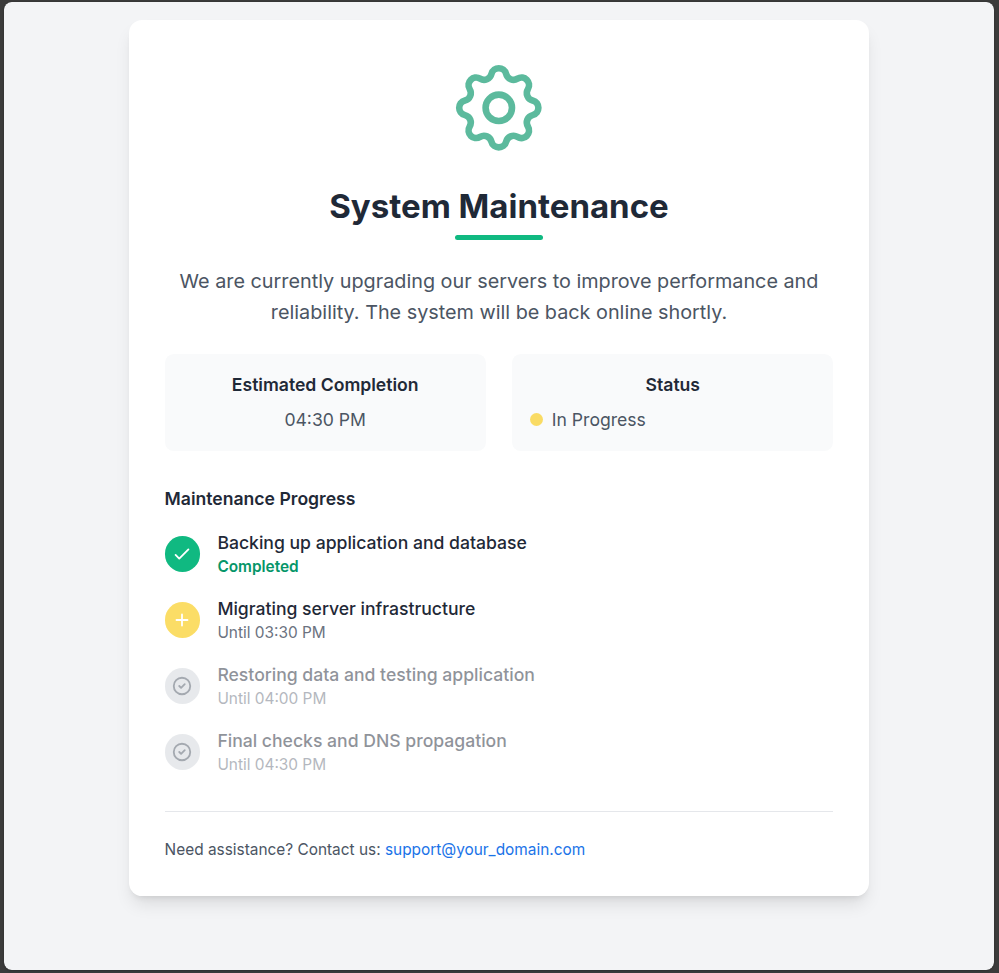Screen dimensions: 999x973
Task: Click Migrating server infrastructure step title
Action: coord(347,609)
